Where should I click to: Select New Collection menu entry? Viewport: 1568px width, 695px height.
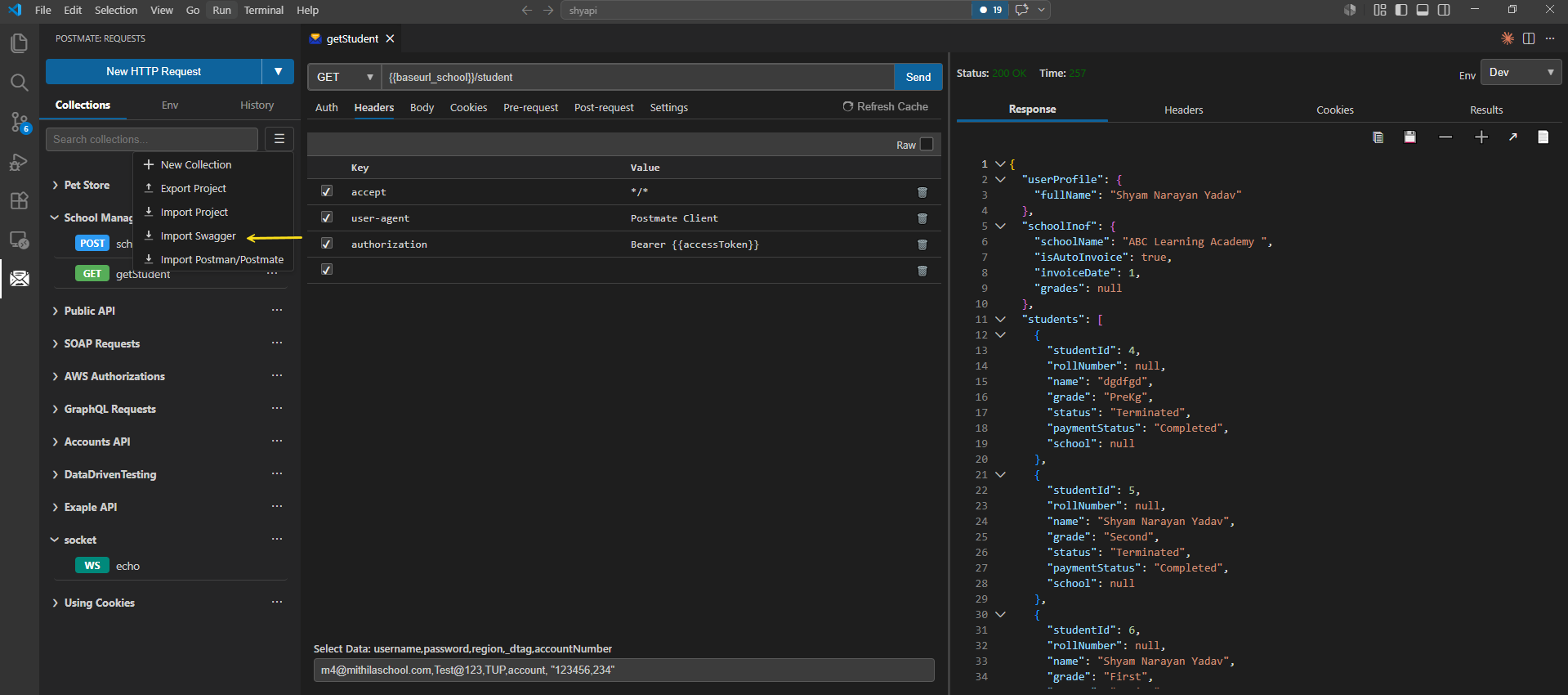(196, 165)
